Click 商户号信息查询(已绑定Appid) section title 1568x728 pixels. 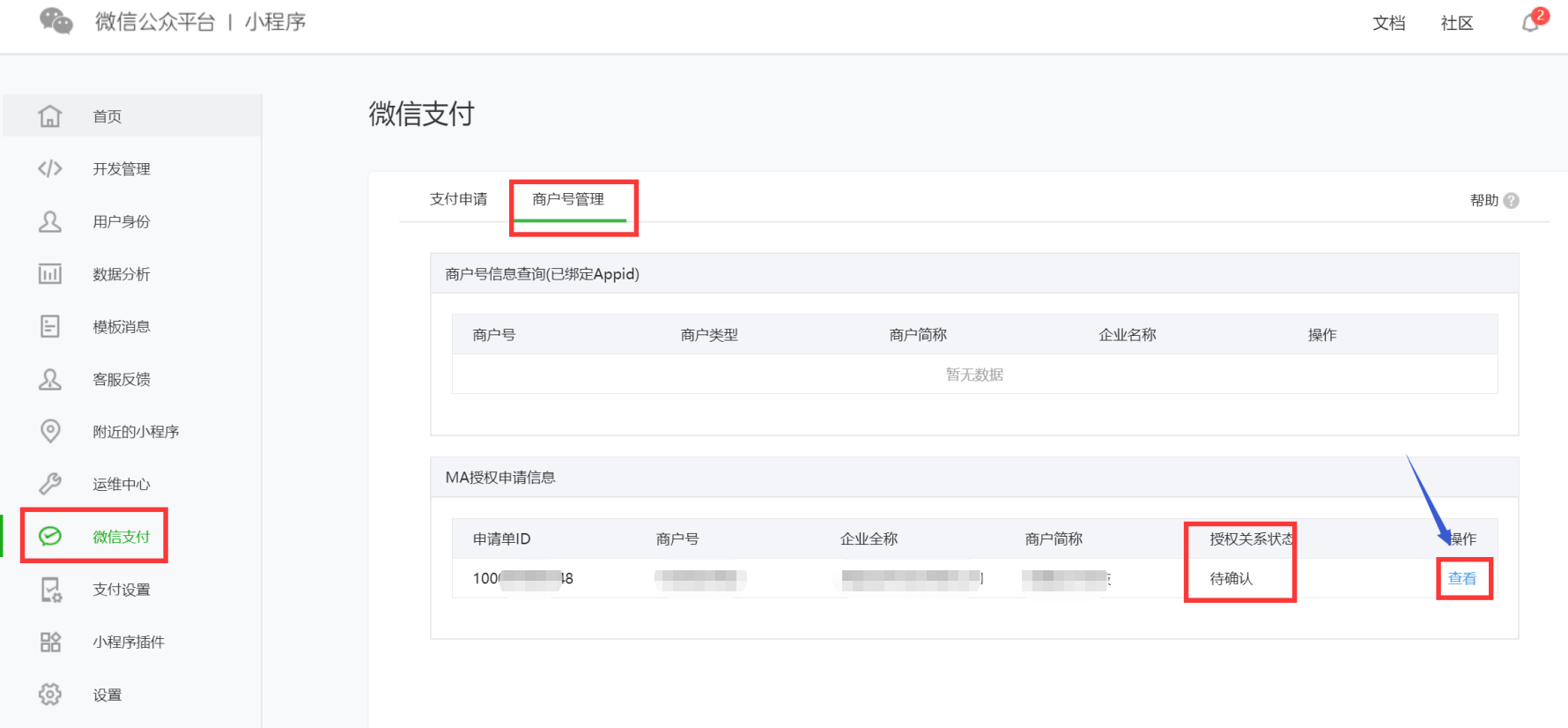[542, 274]
